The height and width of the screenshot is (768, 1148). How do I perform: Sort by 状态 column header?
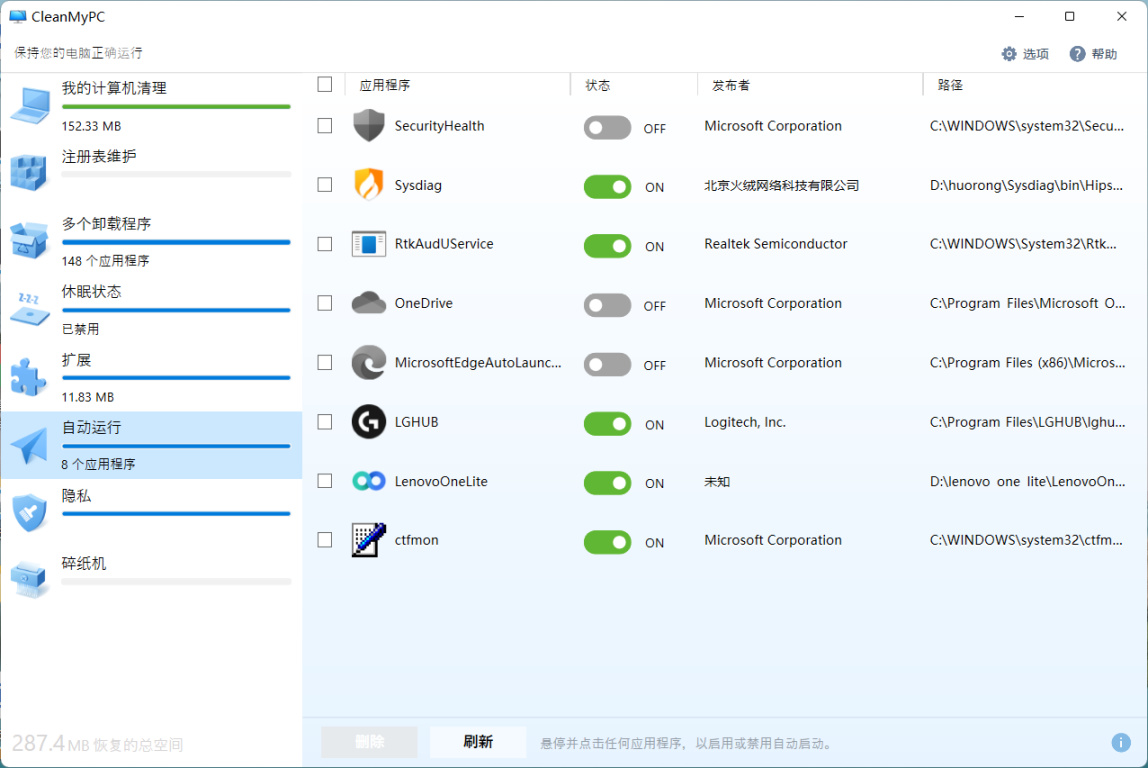pos(597,85)
